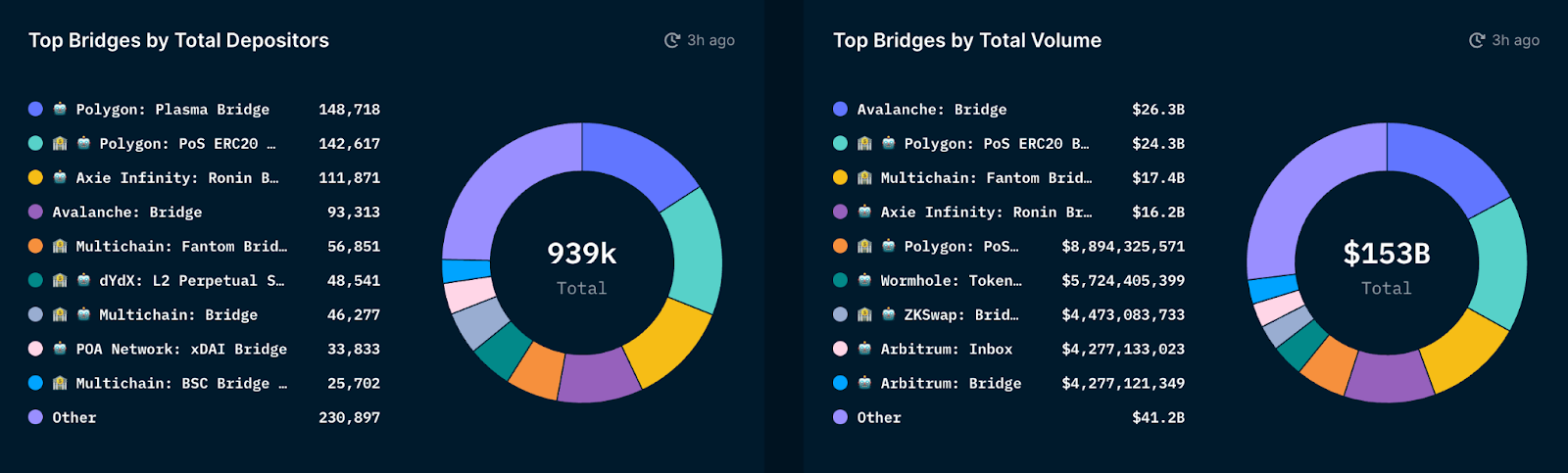The image size is (1568, 473).
Task: Click refresh icon in Total Volume panel
Action: [1477, 40]
